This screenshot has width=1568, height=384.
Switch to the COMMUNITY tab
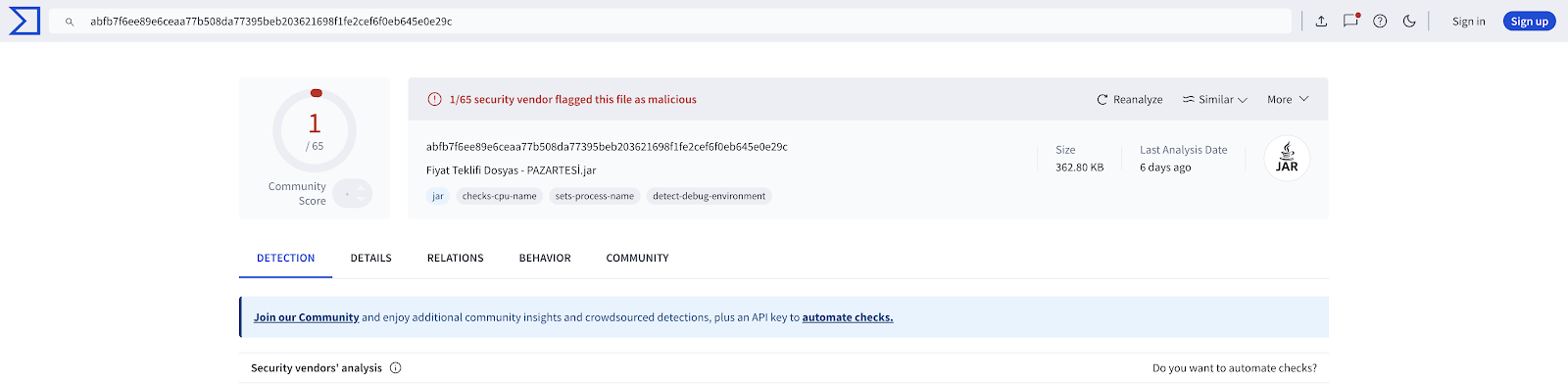click(x=637, y=259)
